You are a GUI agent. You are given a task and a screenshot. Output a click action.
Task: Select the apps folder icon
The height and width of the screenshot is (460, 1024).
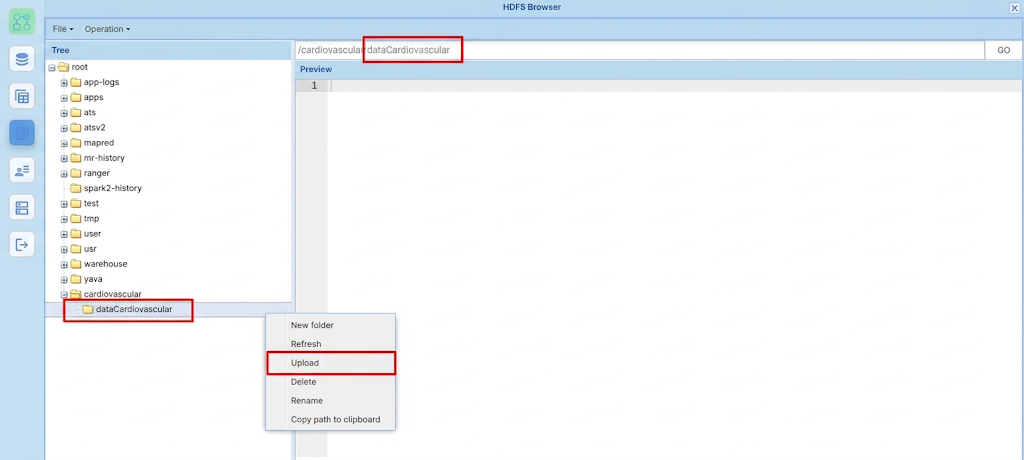(76, 97)
